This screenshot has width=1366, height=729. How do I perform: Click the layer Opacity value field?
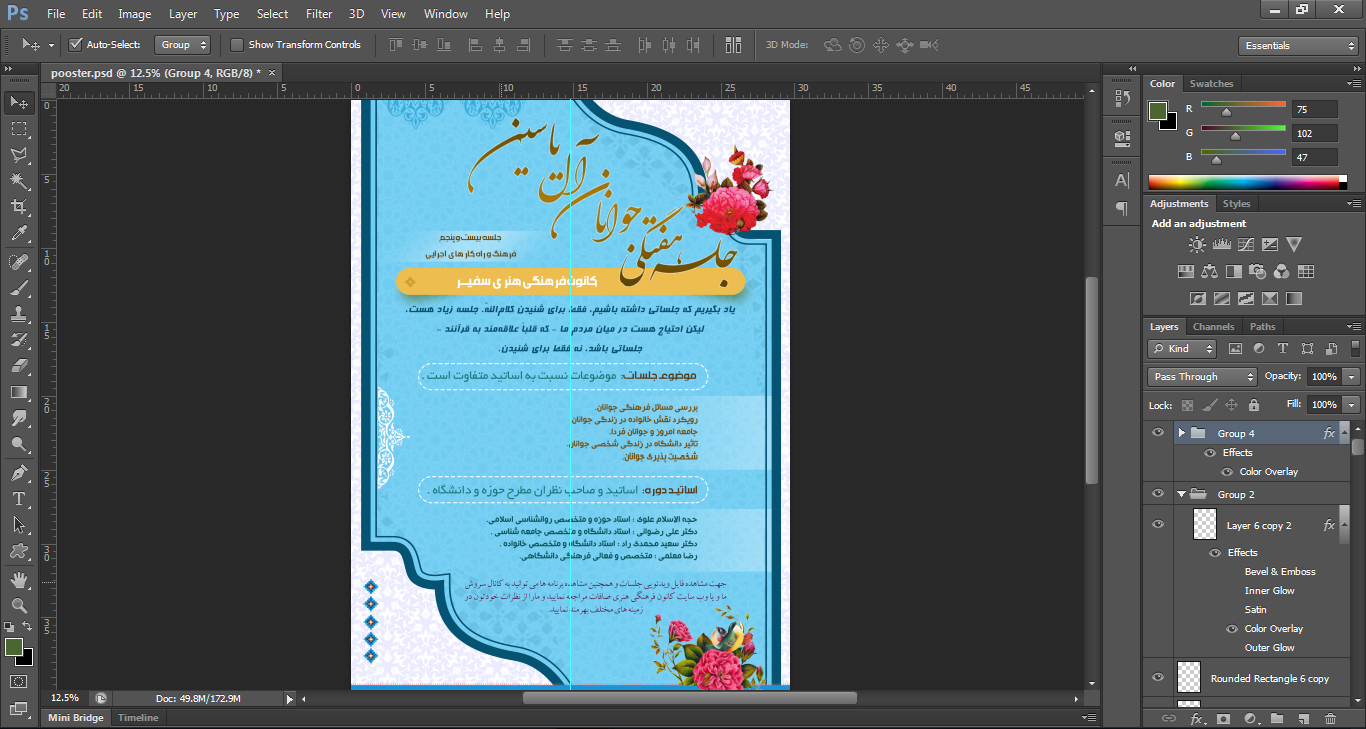(1324, 377)
